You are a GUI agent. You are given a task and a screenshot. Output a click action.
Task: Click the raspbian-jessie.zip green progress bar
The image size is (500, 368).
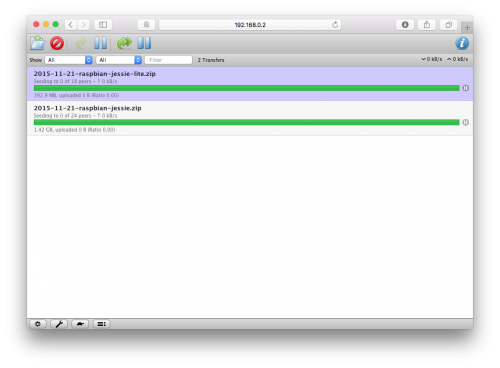[247, 122]
